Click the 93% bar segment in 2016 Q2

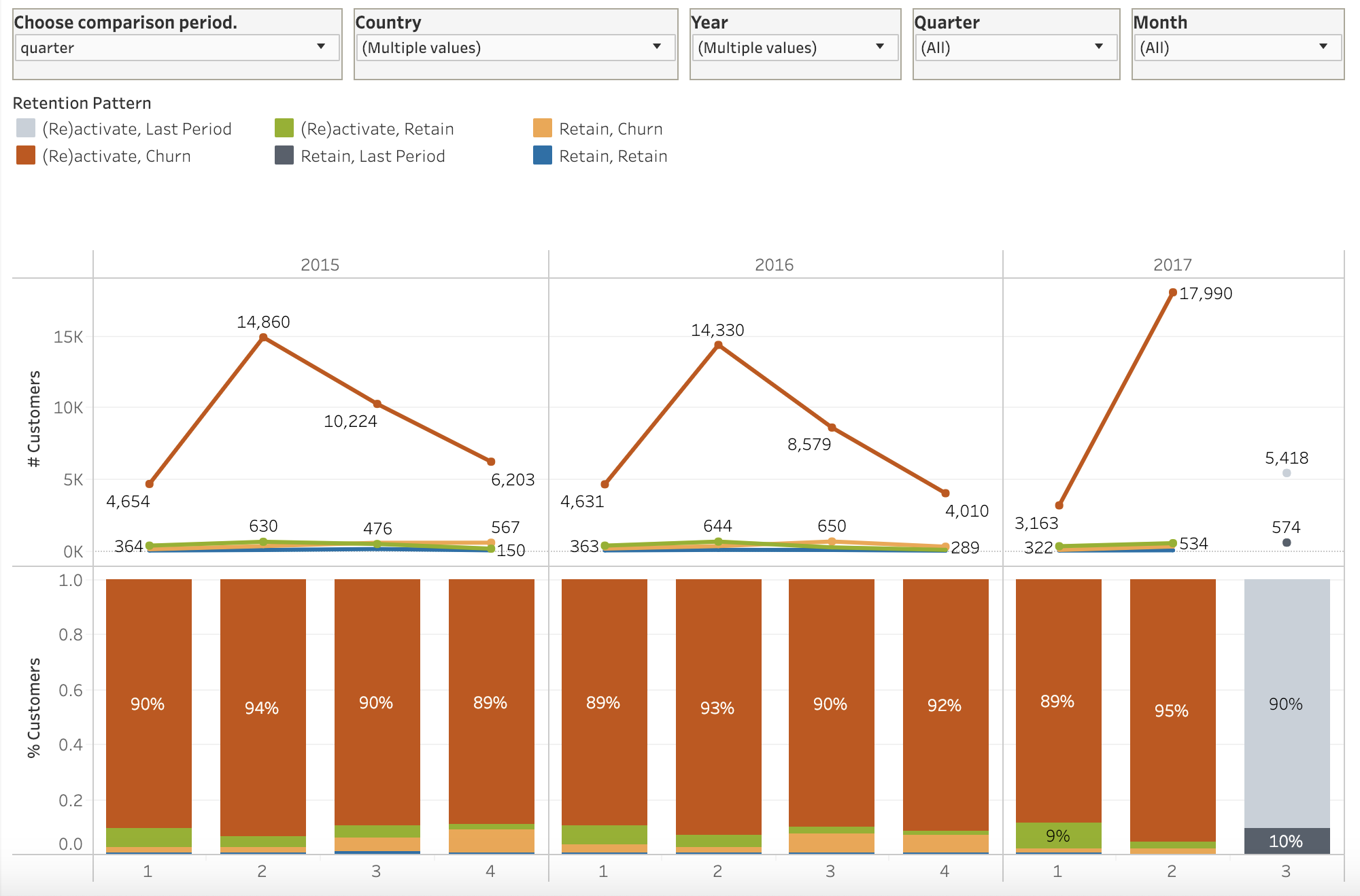tap(719, 707)
